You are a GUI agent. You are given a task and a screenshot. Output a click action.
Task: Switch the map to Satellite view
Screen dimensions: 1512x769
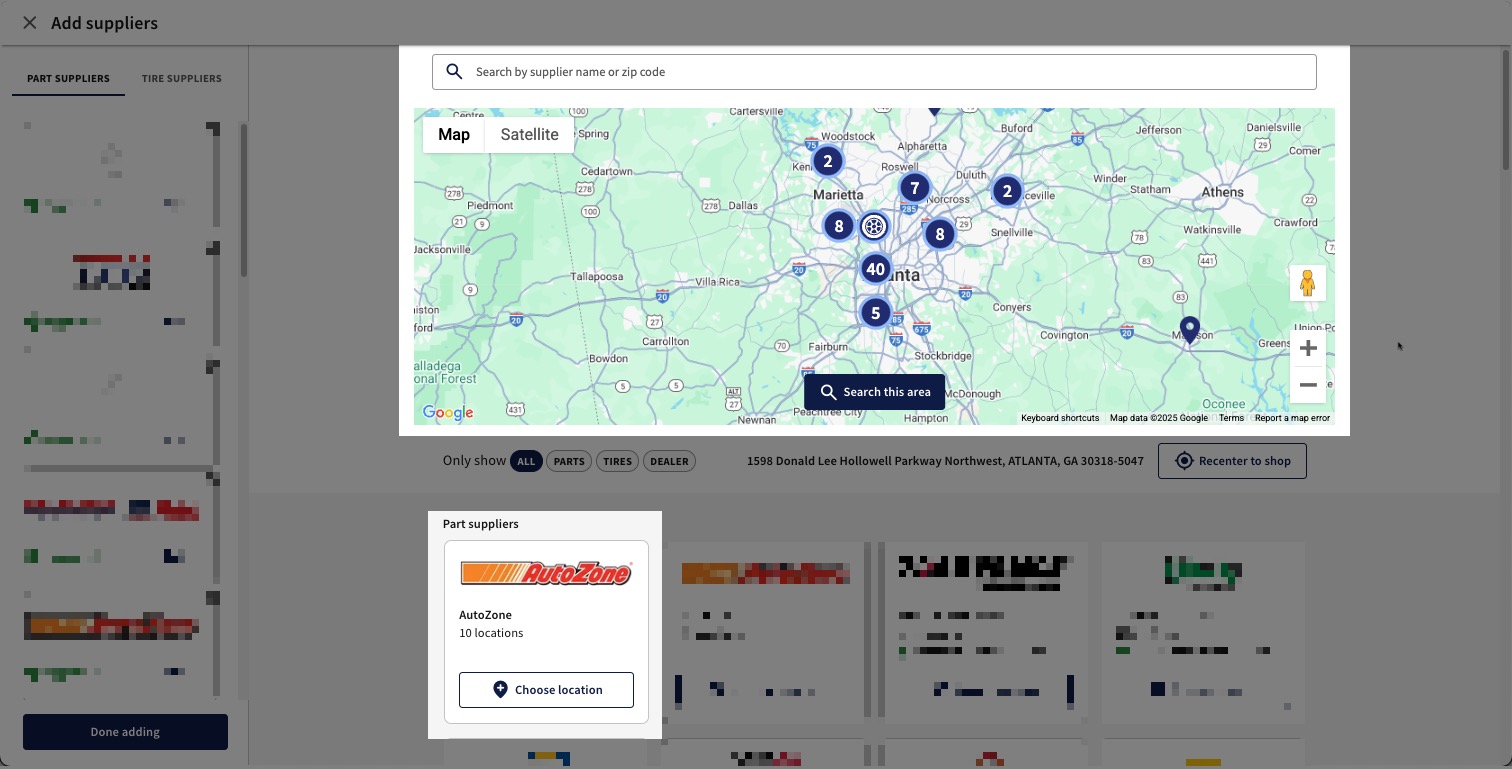[x=529, y=134]
